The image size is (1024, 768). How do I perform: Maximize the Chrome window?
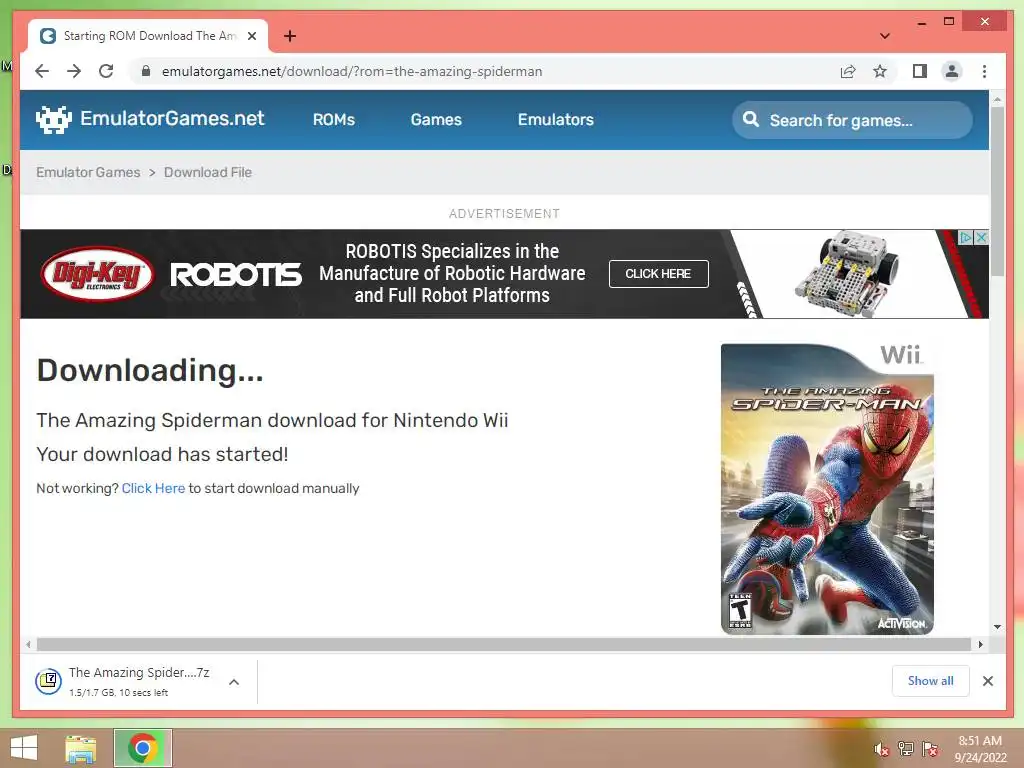point(949,22)
